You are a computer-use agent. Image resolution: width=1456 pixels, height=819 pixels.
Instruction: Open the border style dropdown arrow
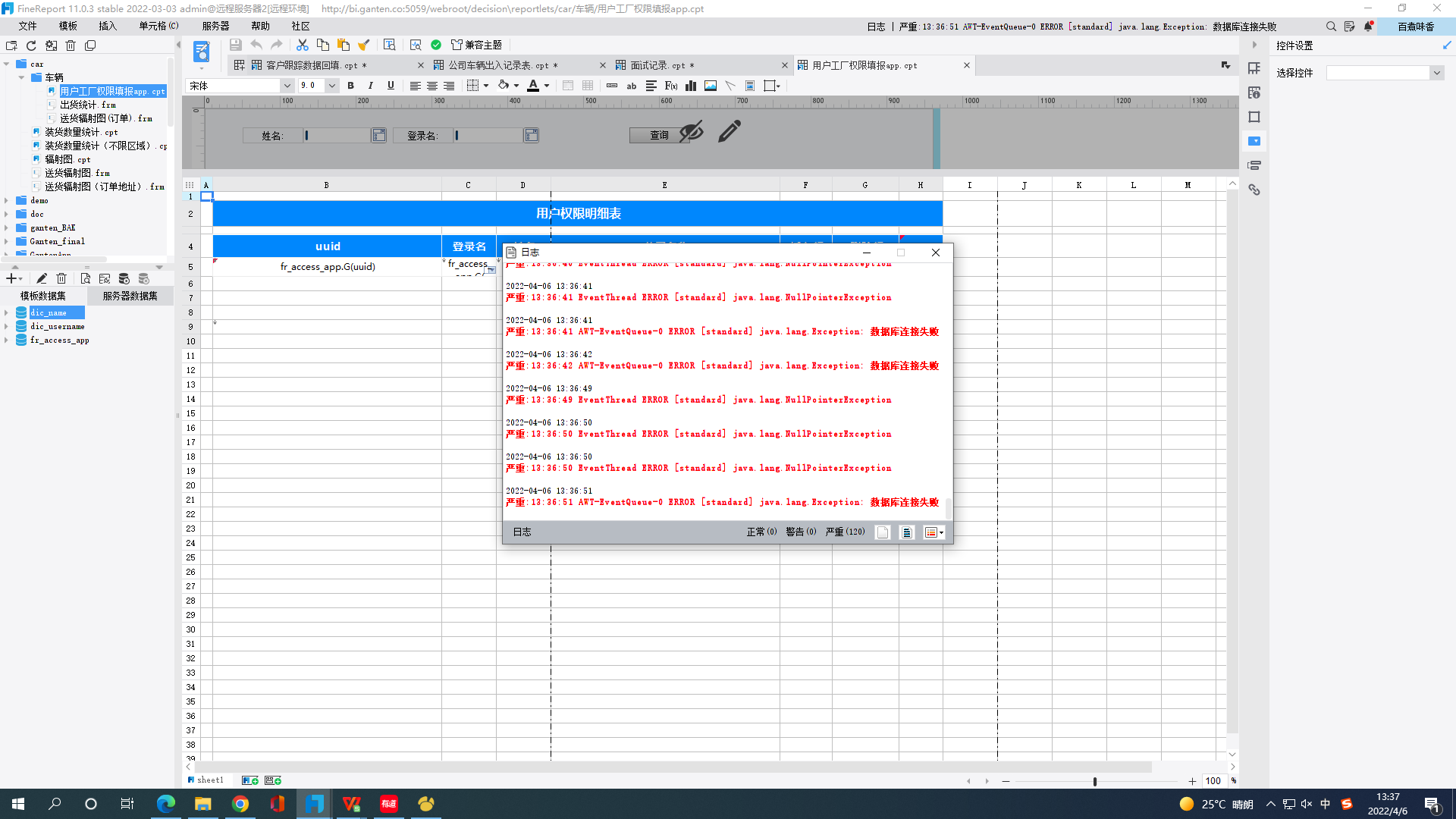click(486, 86)
